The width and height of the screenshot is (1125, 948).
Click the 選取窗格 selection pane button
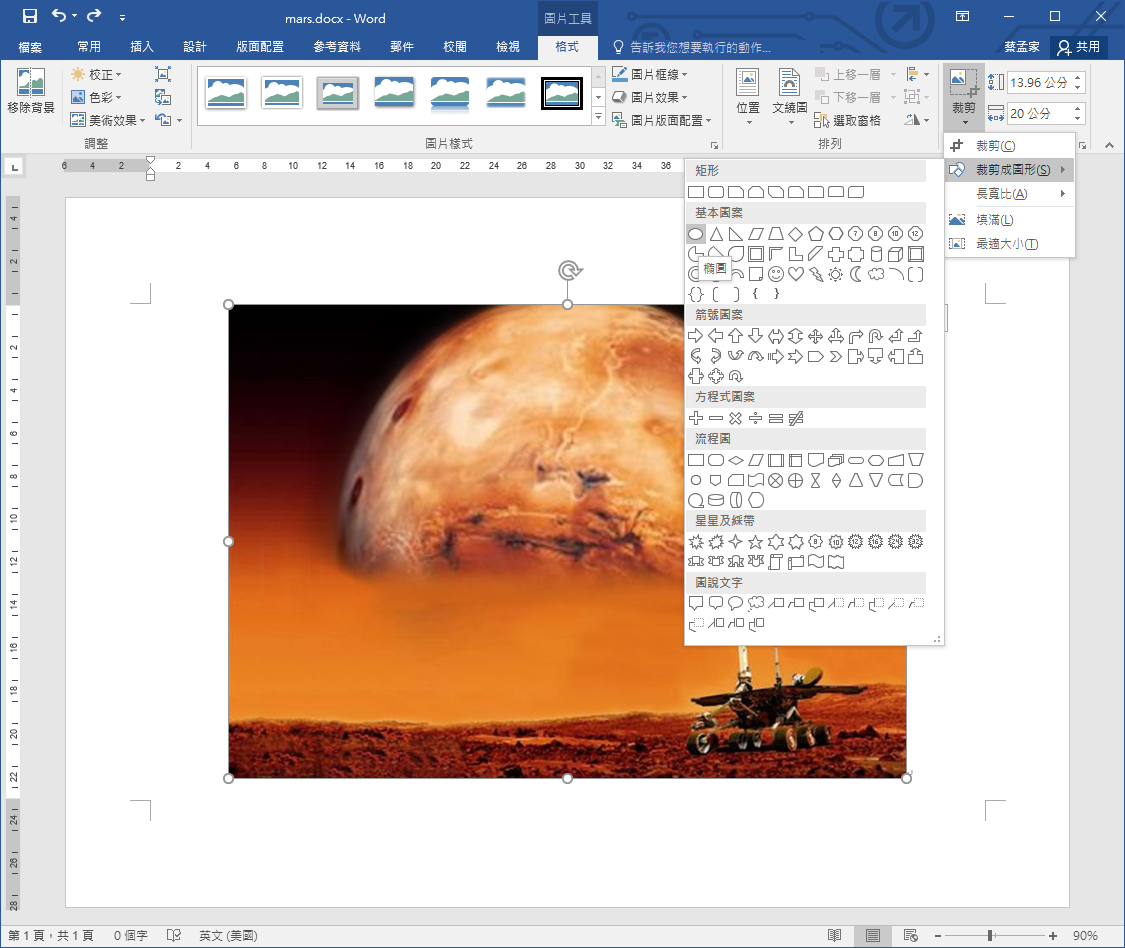[x=848, y=120]
